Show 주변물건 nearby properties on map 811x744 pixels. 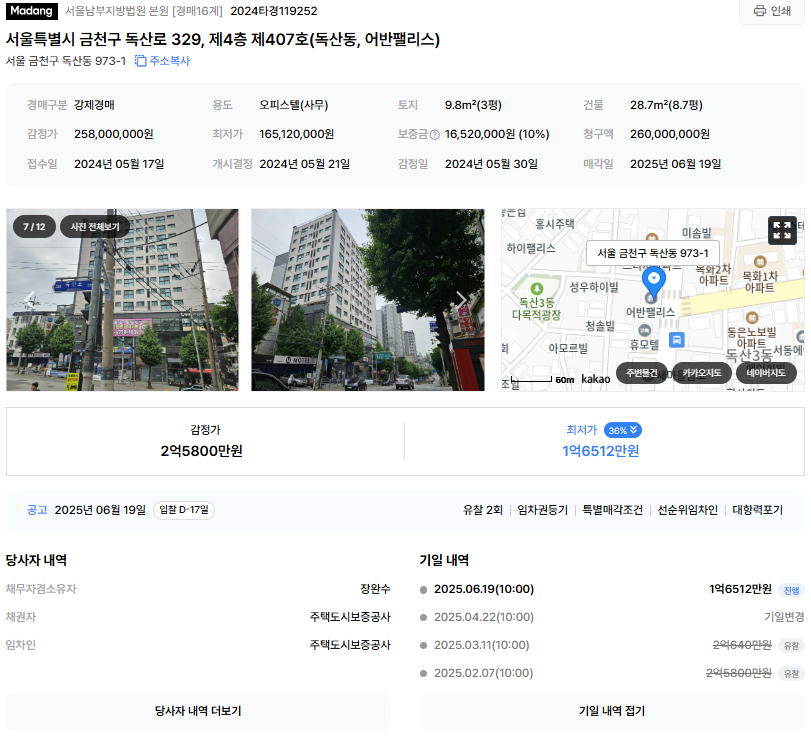(x=642, y=373)
